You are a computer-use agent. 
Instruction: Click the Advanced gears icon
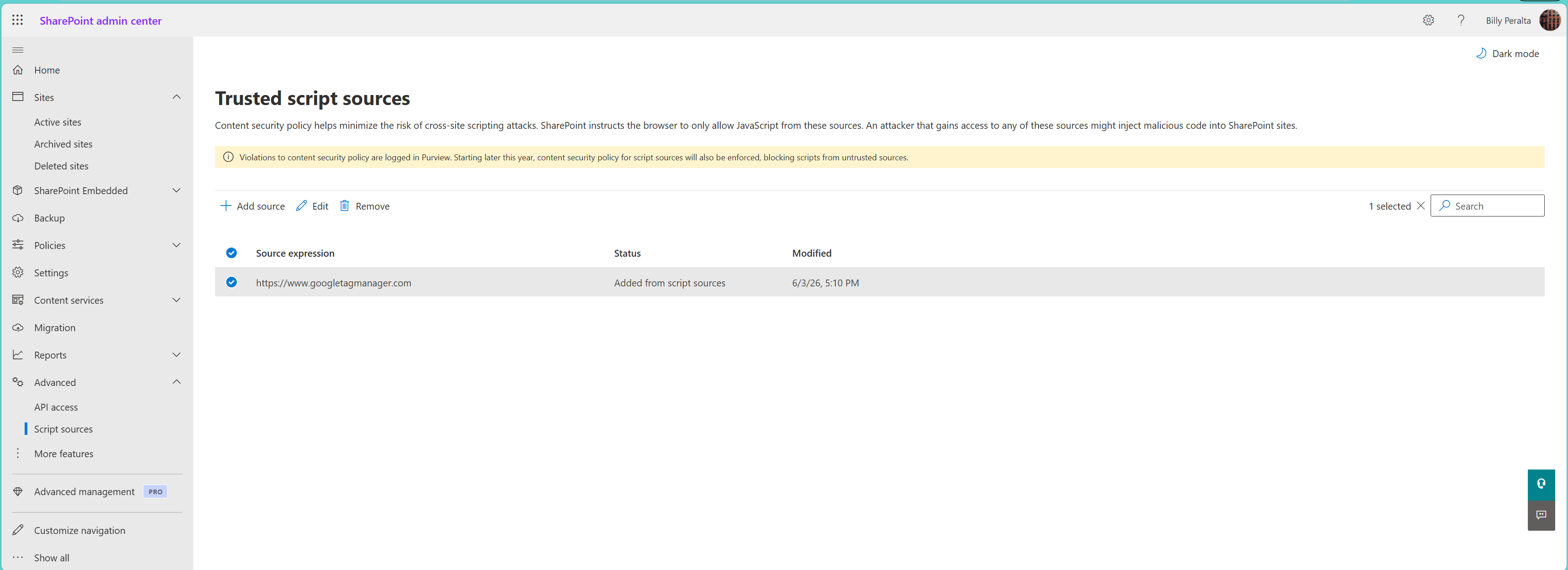[x=18, y=382]
